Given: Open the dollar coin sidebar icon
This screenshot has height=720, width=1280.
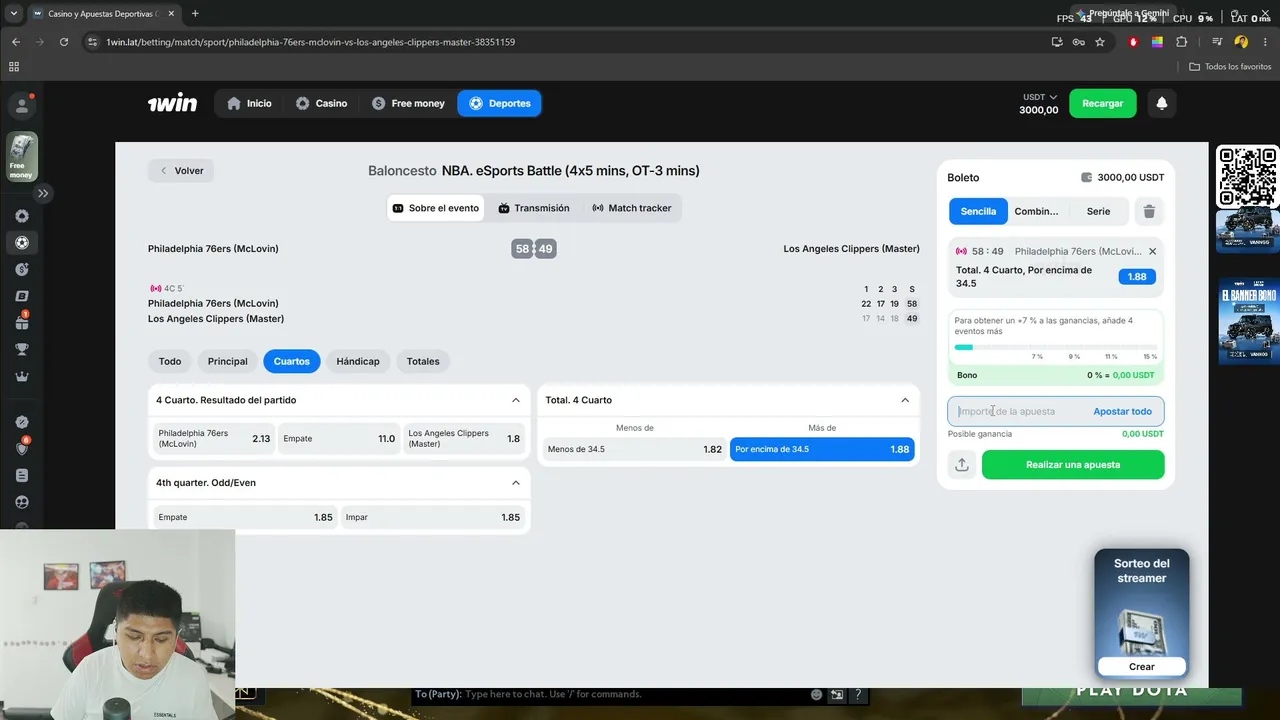Looking at the screenshot, I should (22, 269).
